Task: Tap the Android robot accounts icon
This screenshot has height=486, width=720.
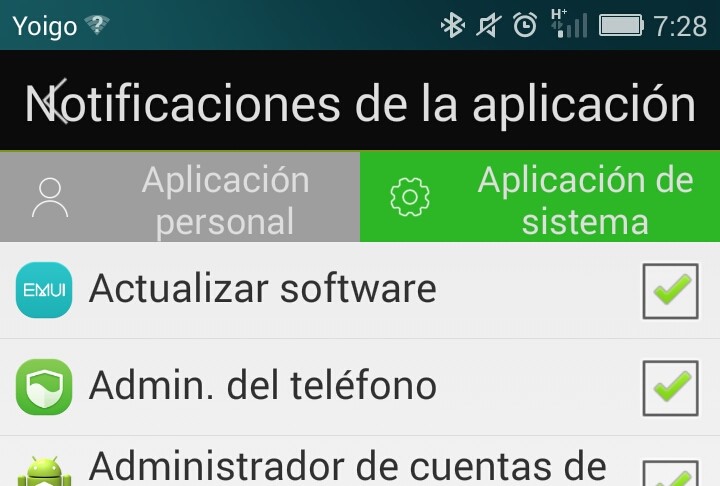Action: tap(44, 471)
